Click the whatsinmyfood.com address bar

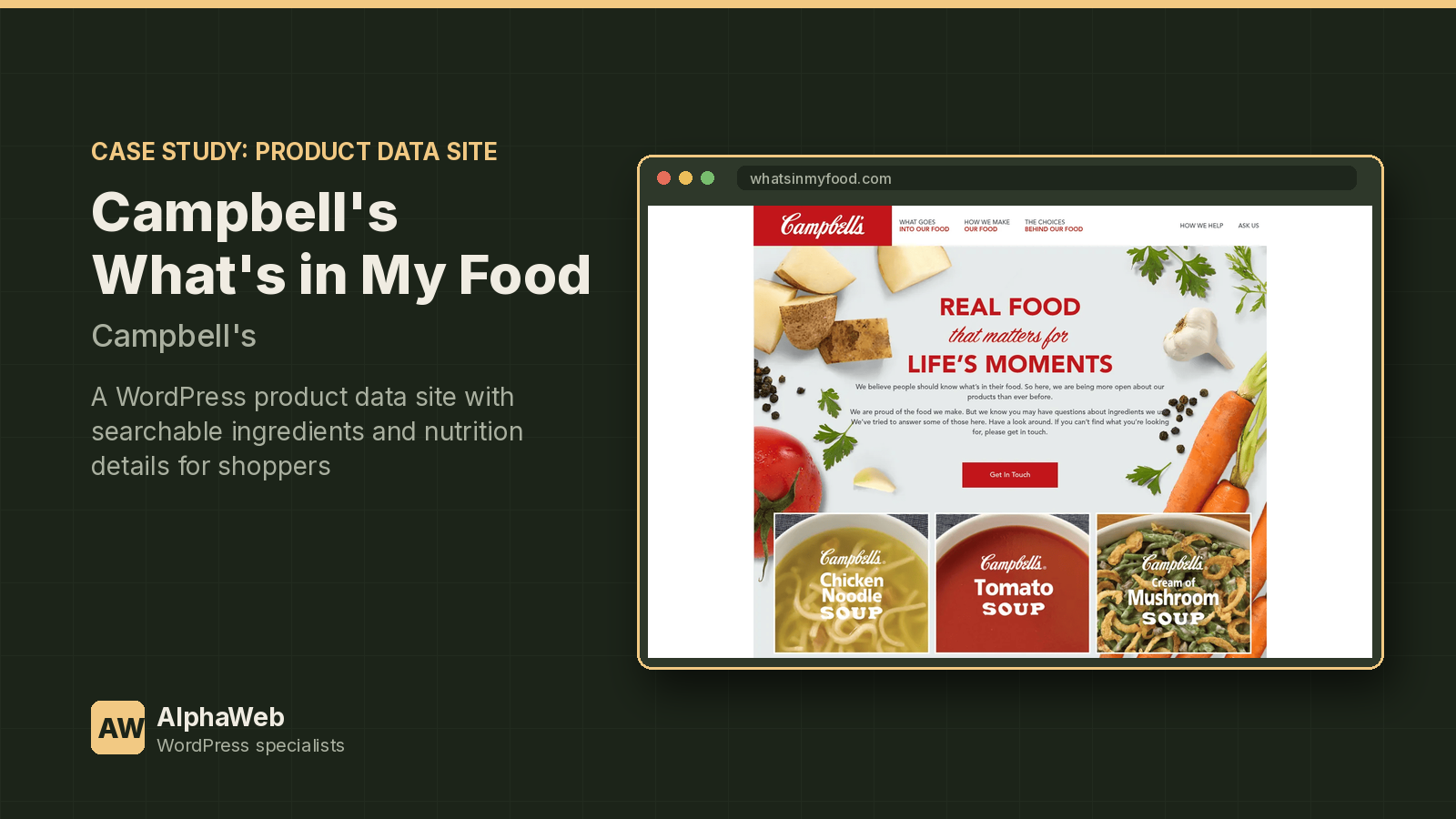pyautogui.click(x=1046, y=178)
